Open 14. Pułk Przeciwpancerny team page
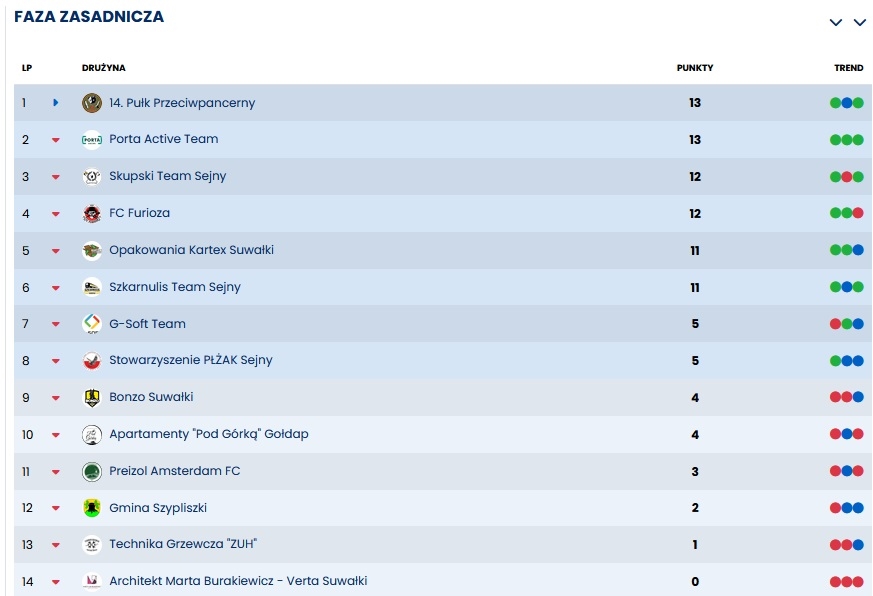873x596 pixels. tap(182, 103)
